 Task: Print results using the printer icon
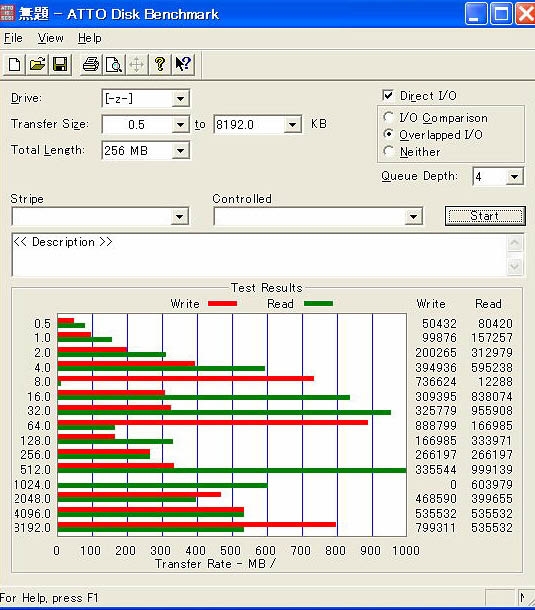91,64
